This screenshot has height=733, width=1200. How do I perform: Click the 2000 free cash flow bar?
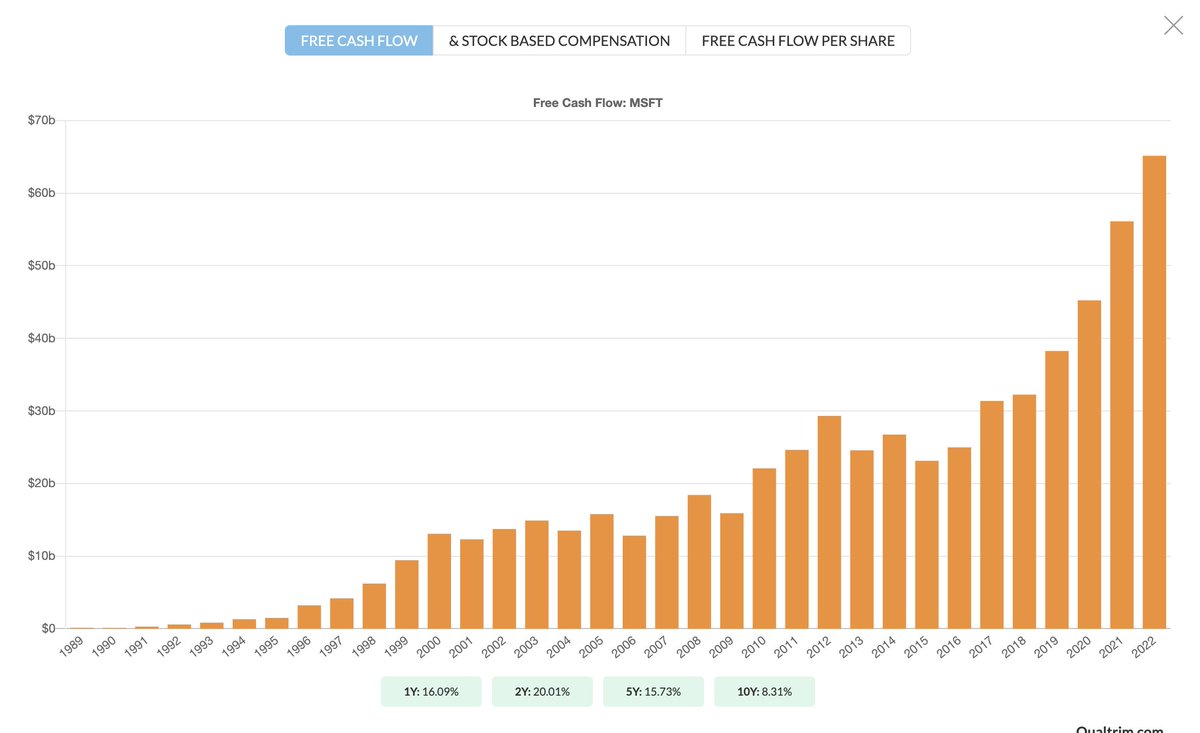tap(439, 581)
